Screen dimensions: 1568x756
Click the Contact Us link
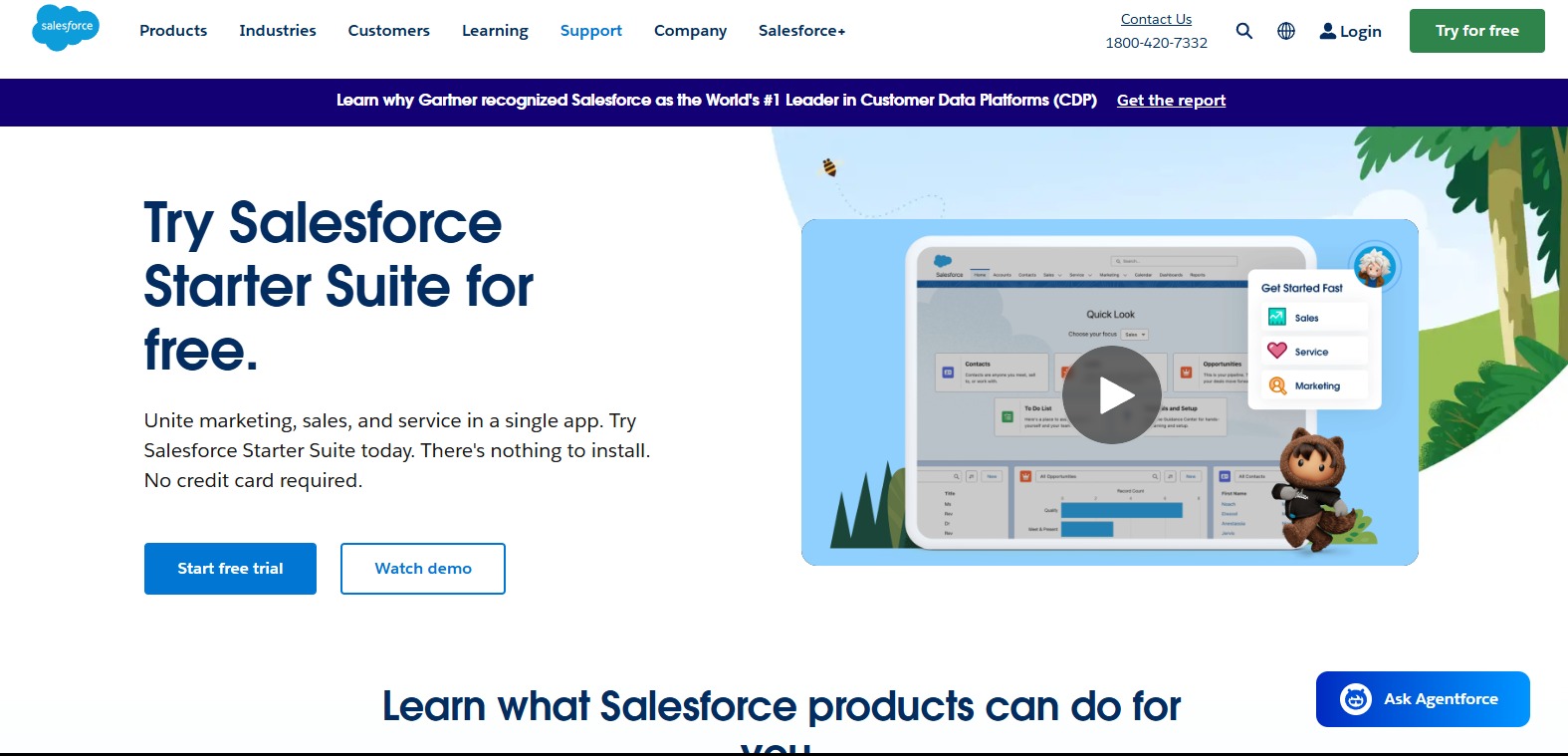pos(1156,19)
